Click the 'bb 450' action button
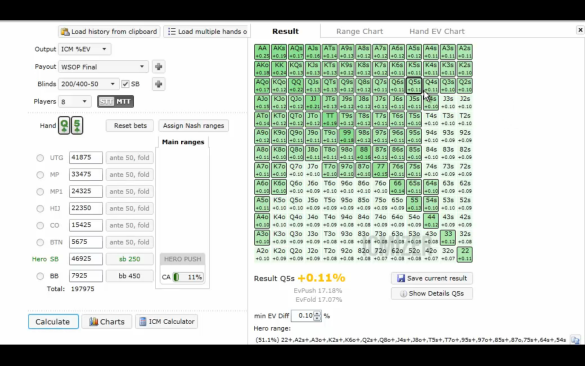The width and height of the screenshot is (585, 366). coord(129,276)
